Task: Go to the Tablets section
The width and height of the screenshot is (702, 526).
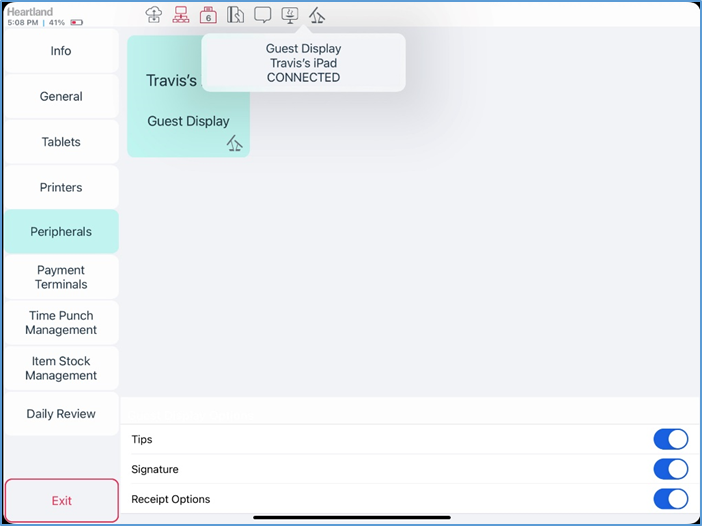Action: click(x=61, y=142)
